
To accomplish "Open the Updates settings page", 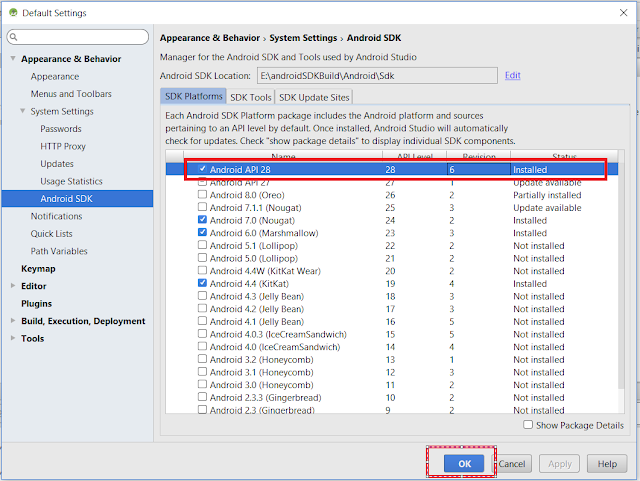I will 57,164.
